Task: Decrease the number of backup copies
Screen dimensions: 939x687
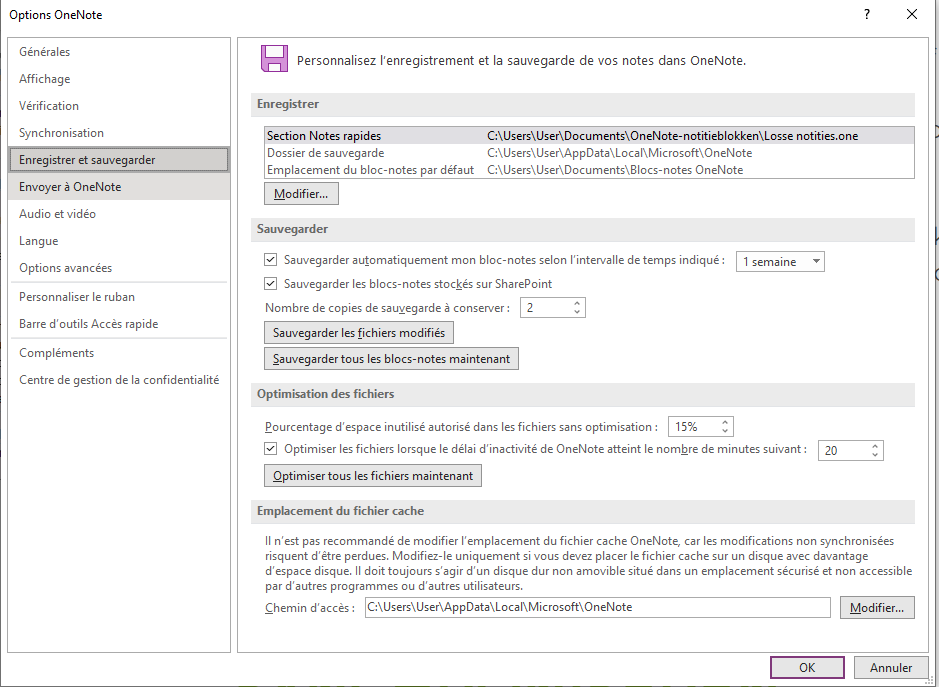Action: coord(577,312)
